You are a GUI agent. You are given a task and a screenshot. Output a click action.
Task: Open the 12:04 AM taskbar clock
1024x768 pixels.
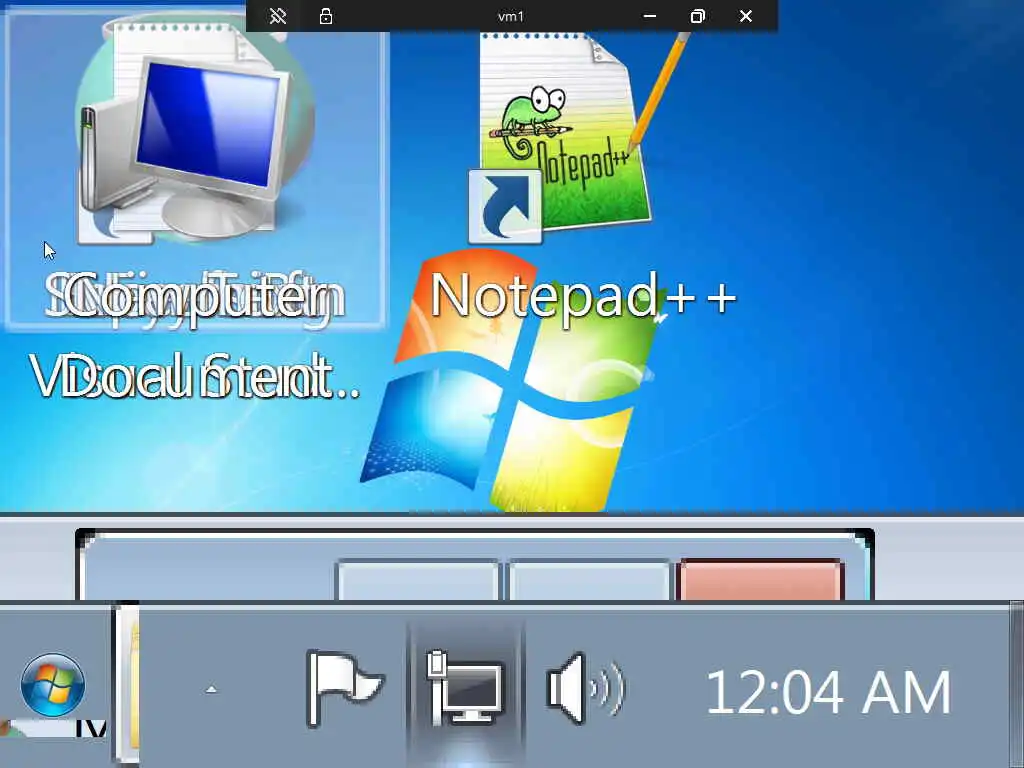828,692
